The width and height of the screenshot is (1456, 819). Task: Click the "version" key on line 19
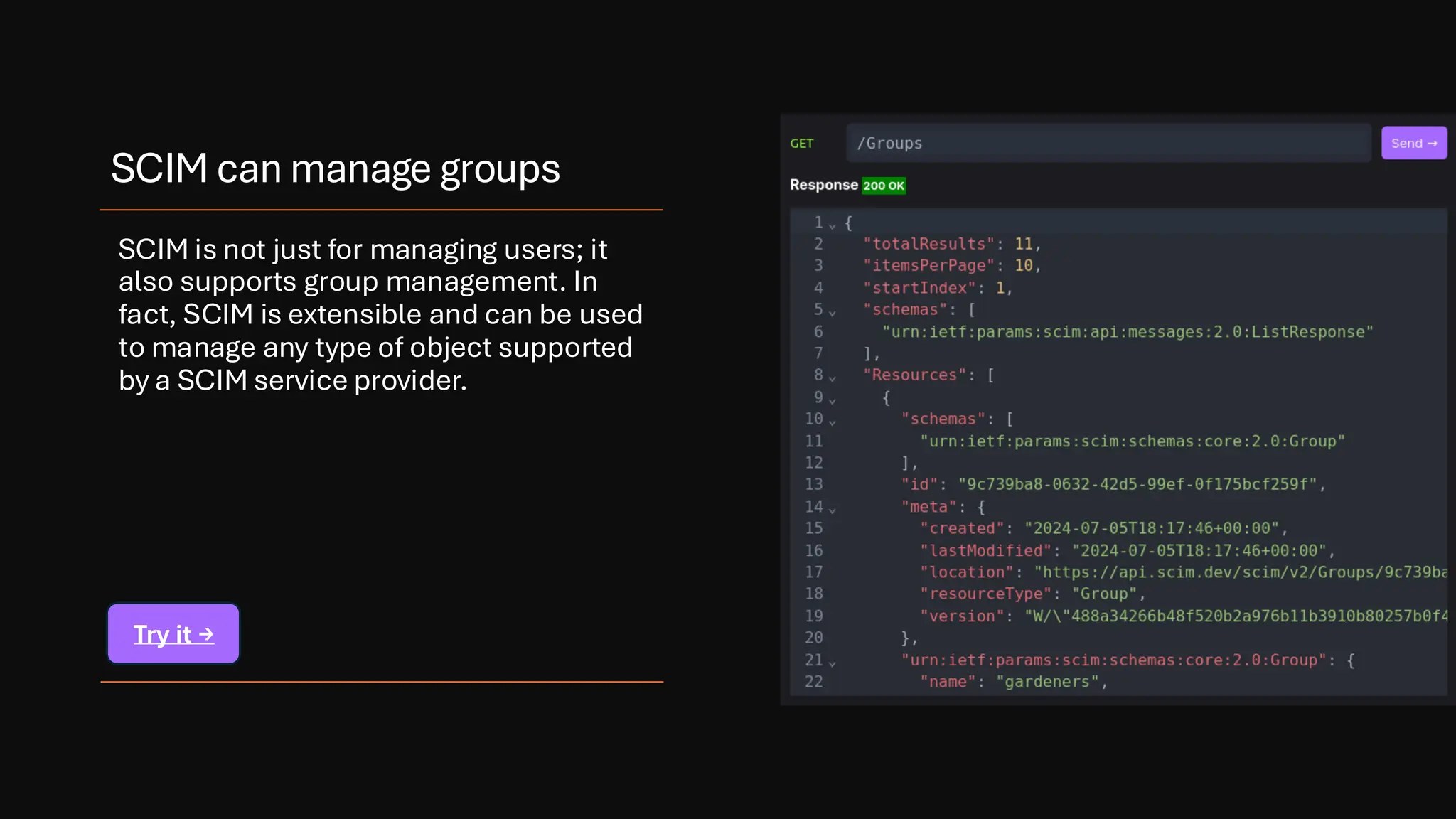[x=962, y=616]
